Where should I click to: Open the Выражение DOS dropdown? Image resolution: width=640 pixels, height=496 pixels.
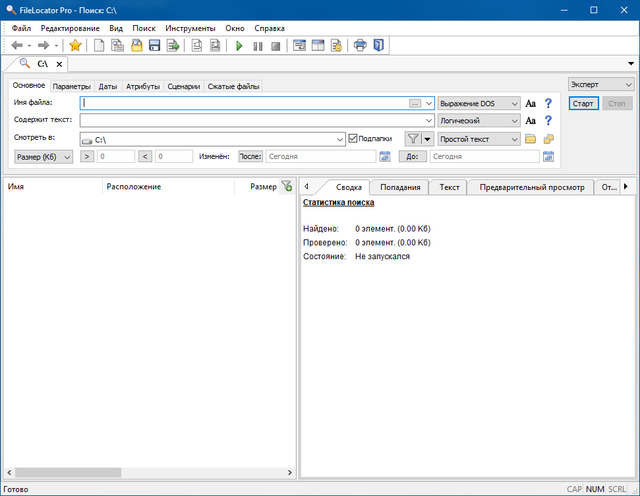[479, 103]
